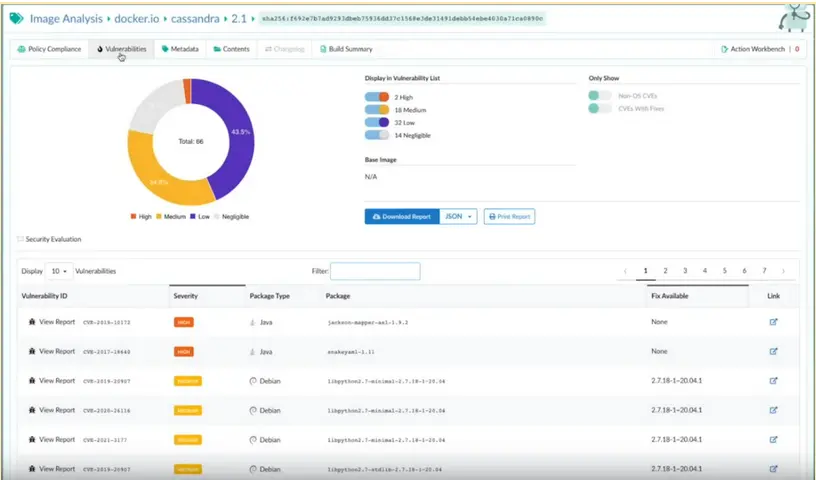Enable the Non-OS CVEs filter
The width and height of the screenshot is (816, 480).
pos(600,95)
